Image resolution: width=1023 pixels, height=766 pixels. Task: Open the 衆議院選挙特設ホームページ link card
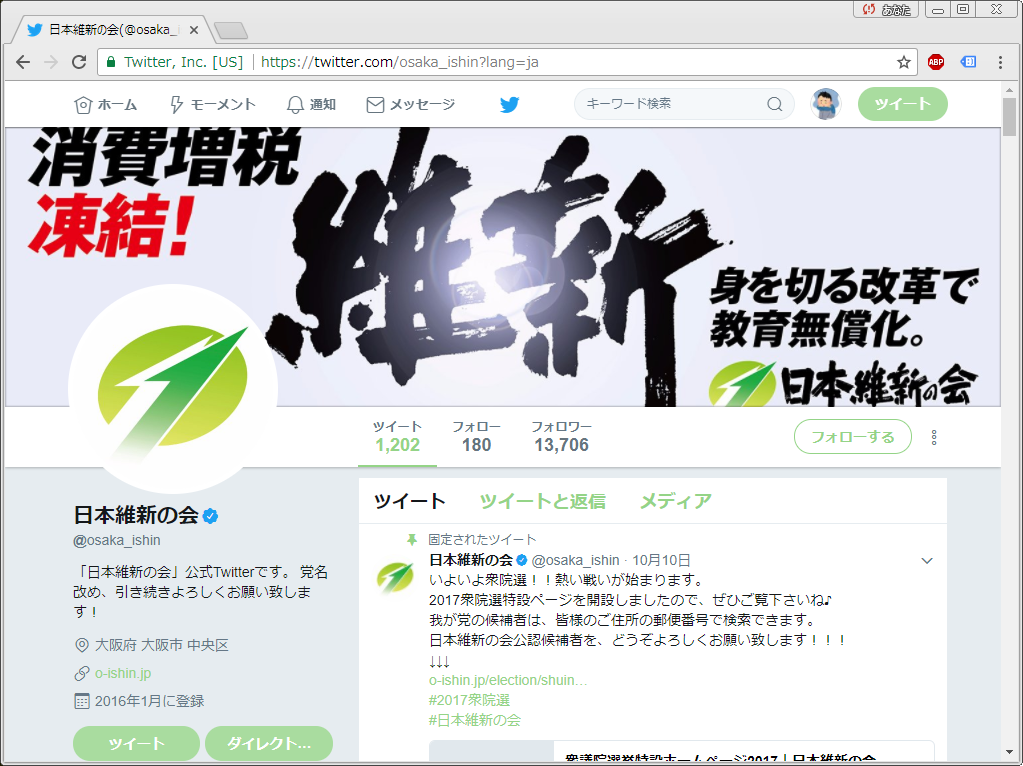point(681,751)
